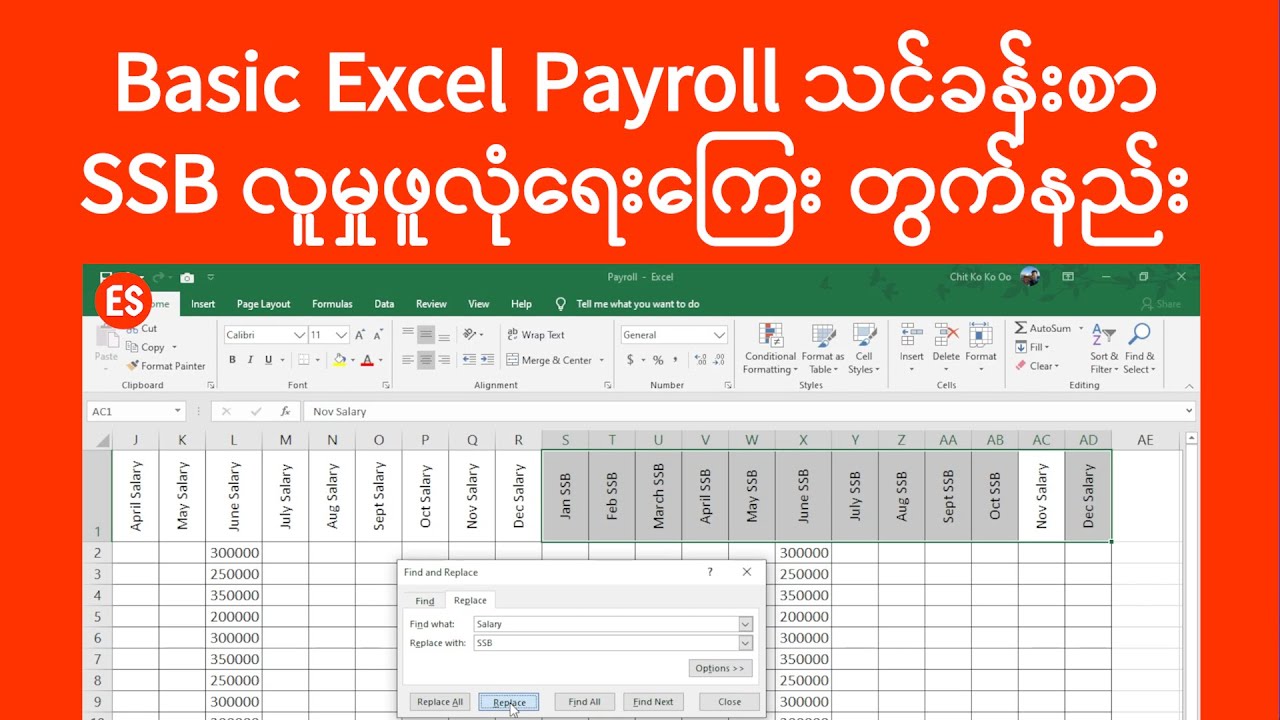Open the Fill dropdown
This screenshot has height=720, width=1280.
click(1031, 347)
